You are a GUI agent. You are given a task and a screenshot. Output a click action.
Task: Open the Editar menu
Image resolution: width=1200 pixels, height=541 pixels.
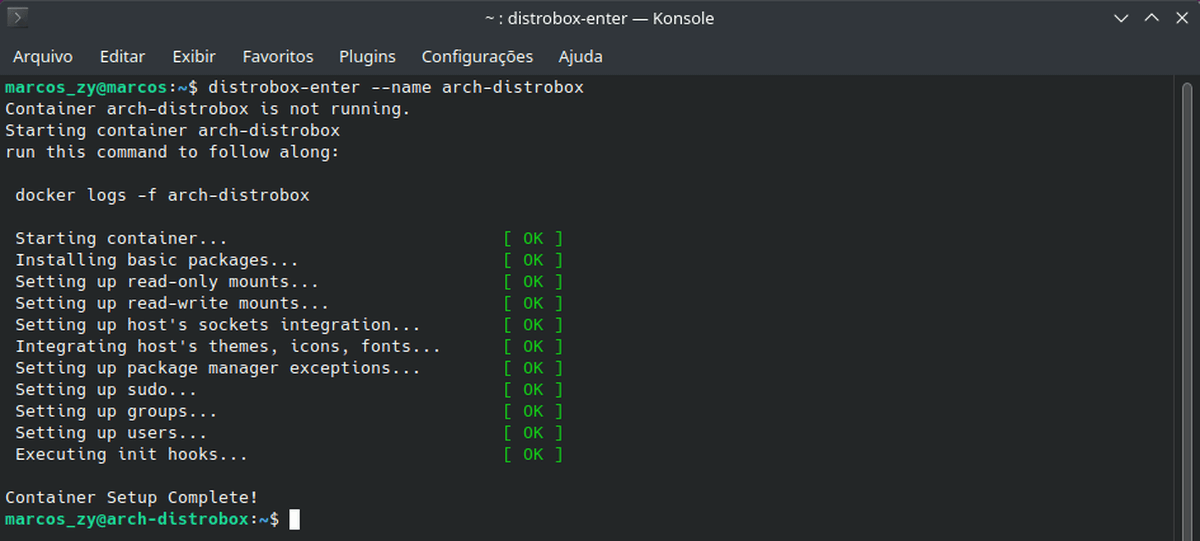122,57
